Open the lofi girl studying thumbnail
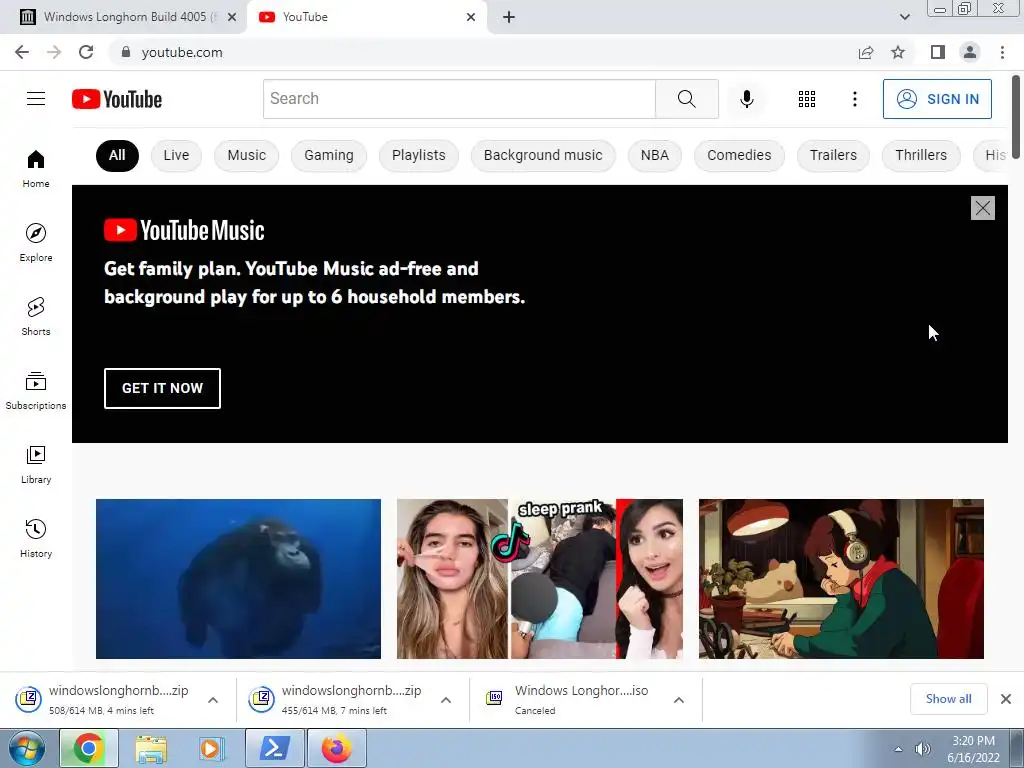1024x768 pixels. click(841, 579)
